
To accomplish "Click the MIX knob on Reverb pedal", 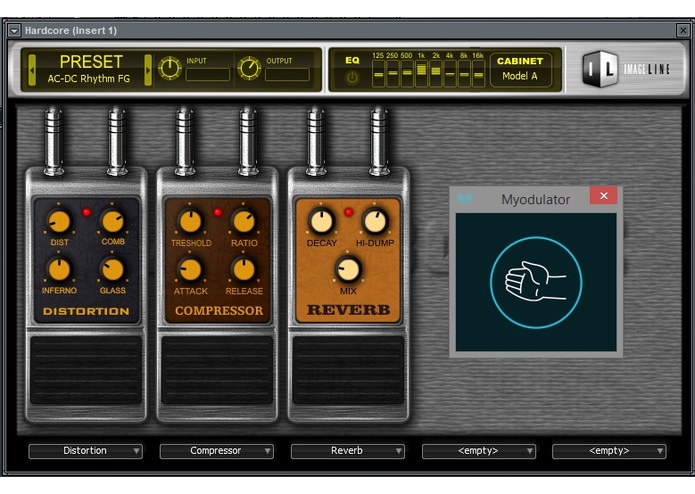I will pos(348,269).
